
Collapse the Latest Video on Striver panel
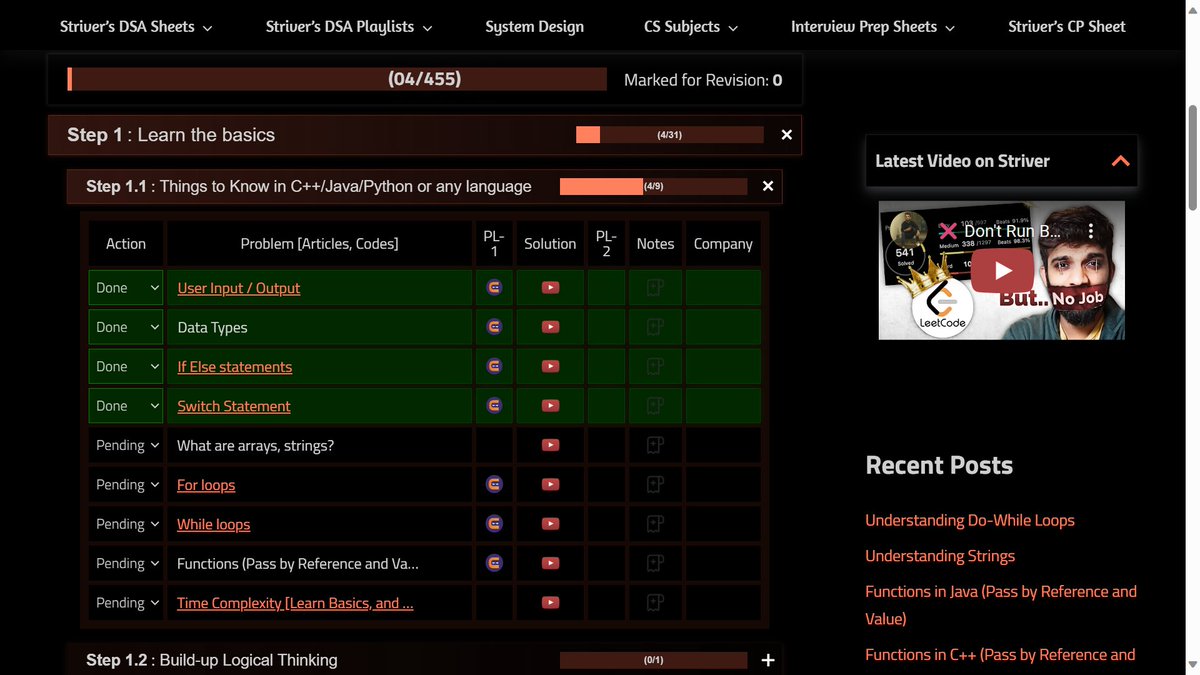pyautogui.click(x=1121, y=161)
